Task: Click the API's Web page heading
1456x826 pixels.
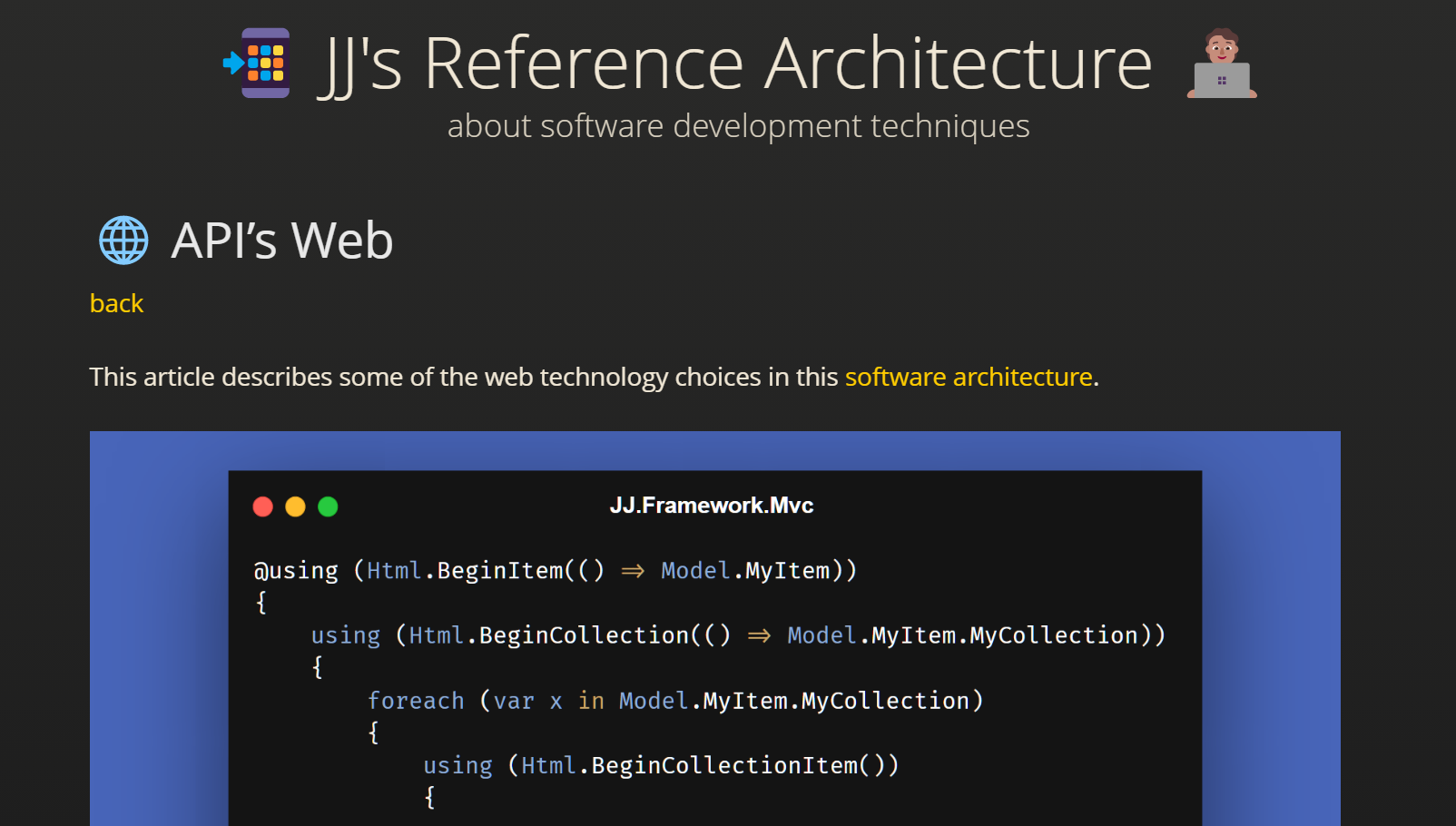Action: (x=281, y=240)
